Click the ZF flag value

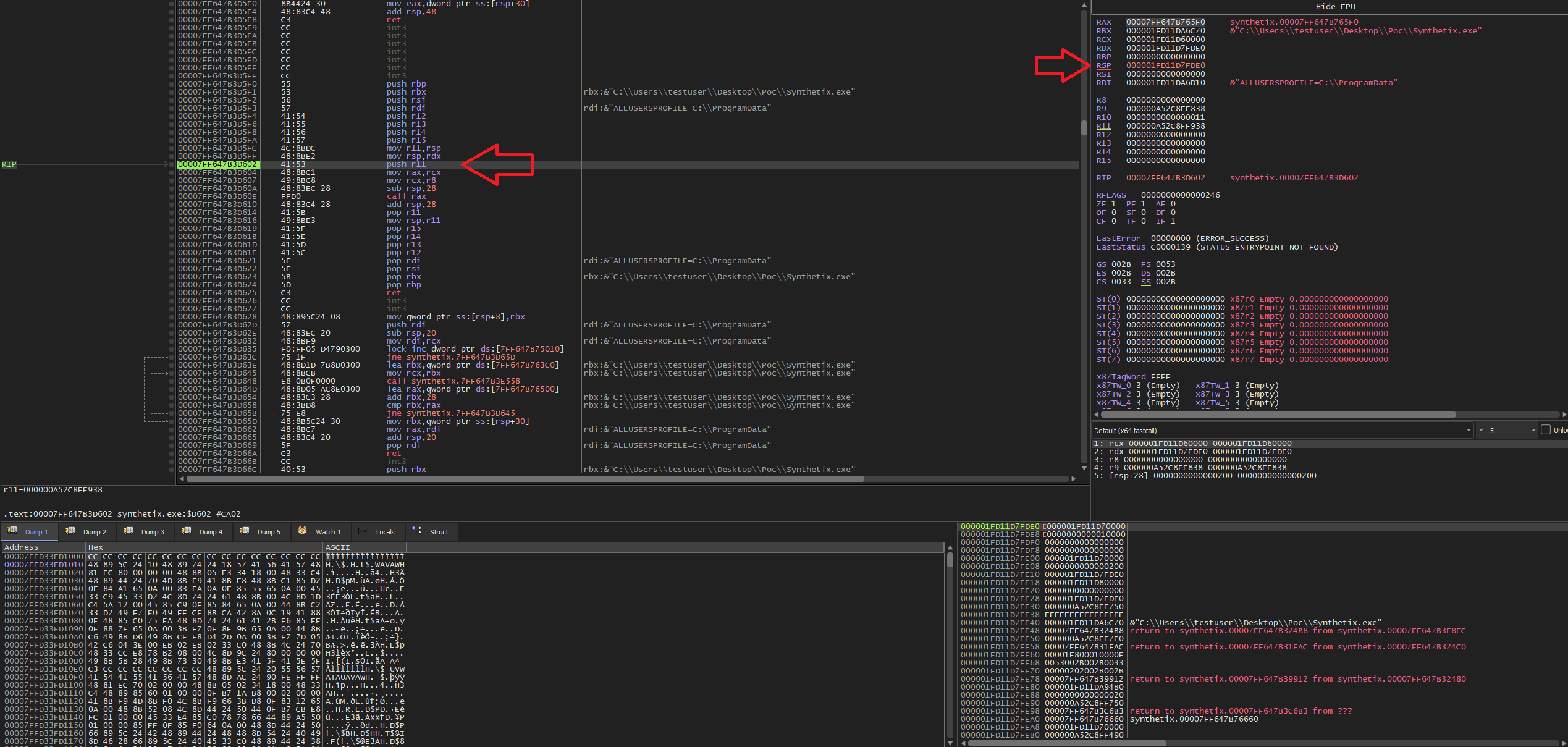(1114, 204)
